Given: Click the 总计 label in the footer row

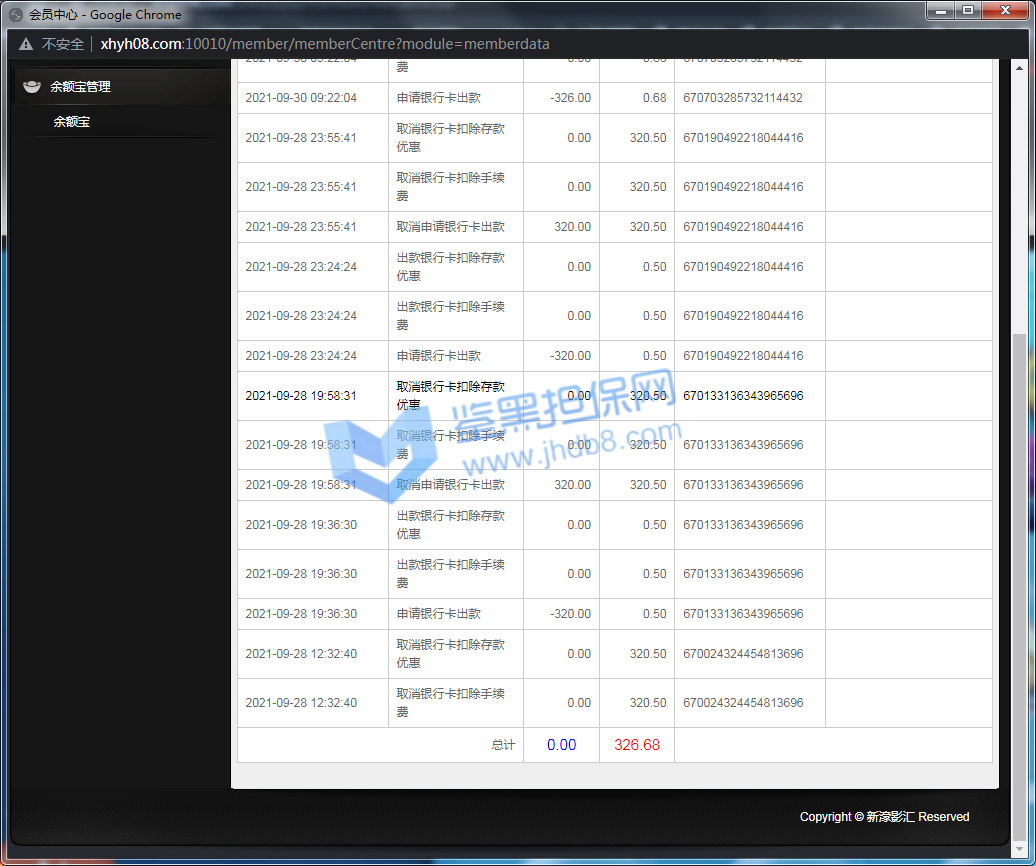Looking at the screenshot, I should tap(503, 745).
